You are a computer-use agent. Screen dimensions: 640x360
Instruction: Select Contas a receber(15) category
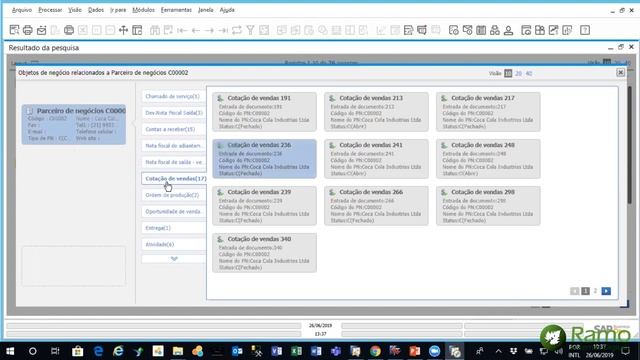[x=174, y=129]
